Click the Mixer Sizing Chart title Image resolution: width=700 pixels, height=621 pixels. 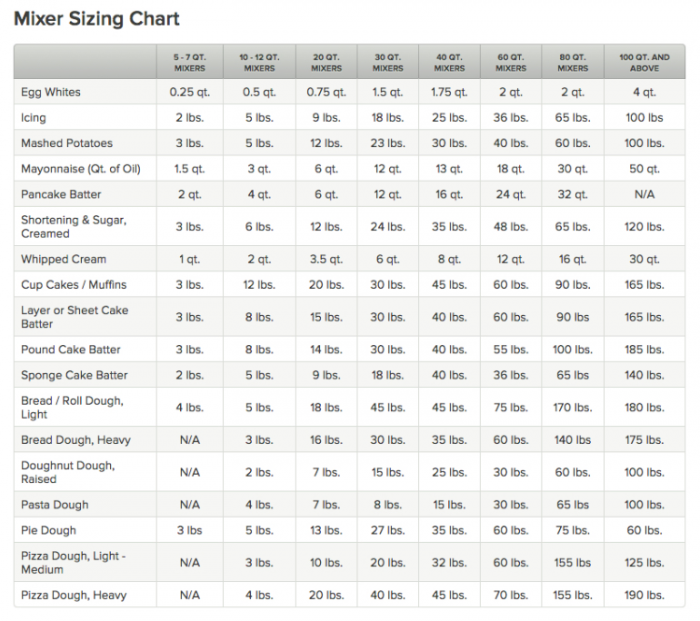96,19
